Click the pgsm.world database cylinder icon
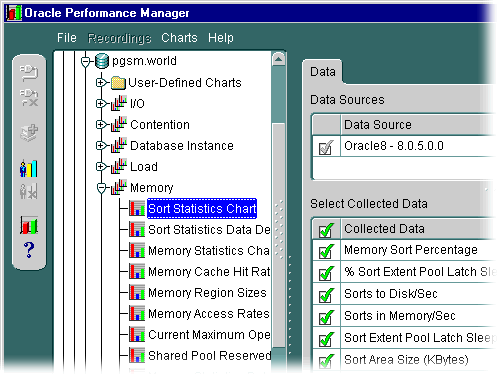Viewport: 498px width, 375px height. (x=102, y=61)
